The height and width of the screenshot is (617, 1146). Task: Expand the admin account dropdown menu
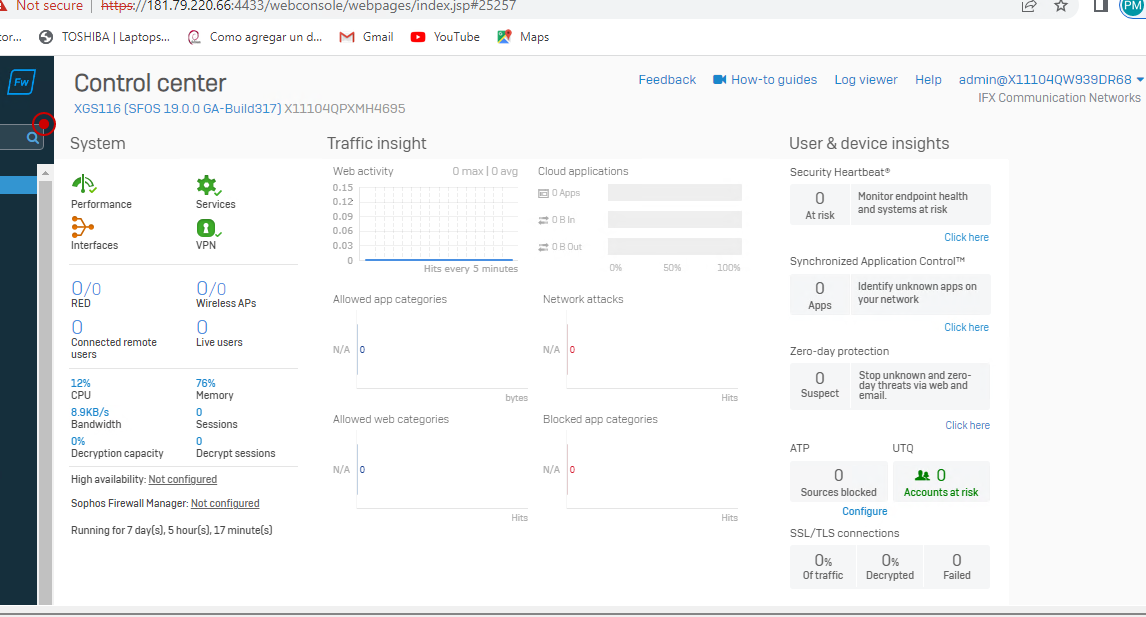1140,80
